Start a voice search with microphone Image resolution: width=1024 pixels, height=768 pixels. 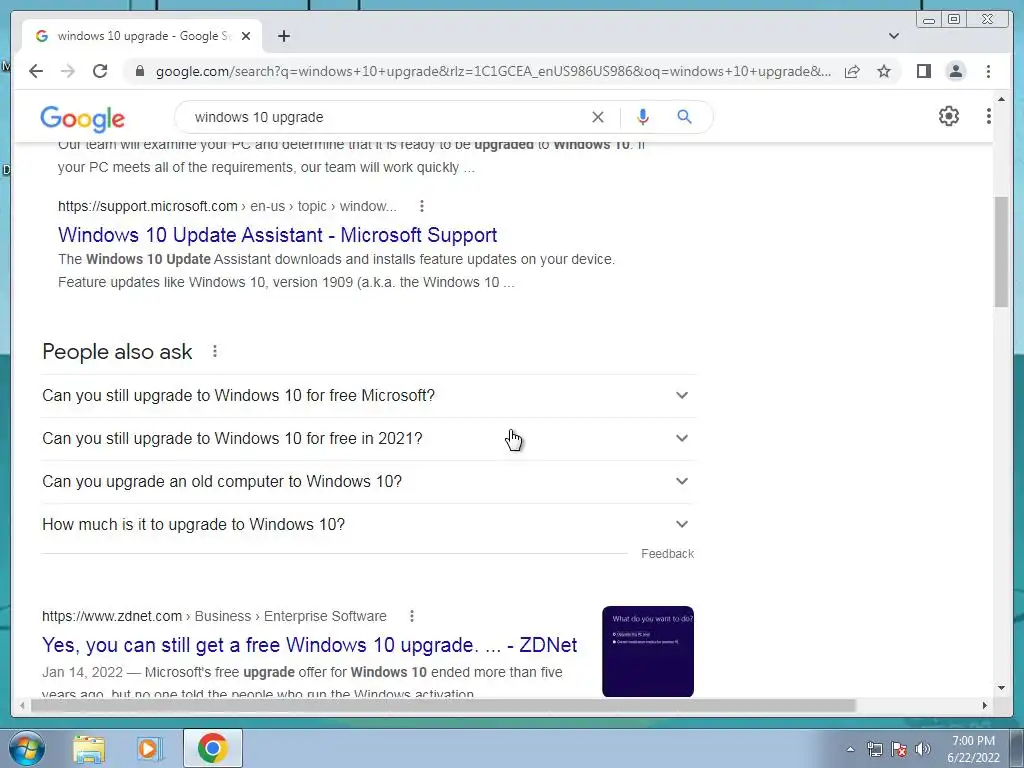[x=643, y=117]
